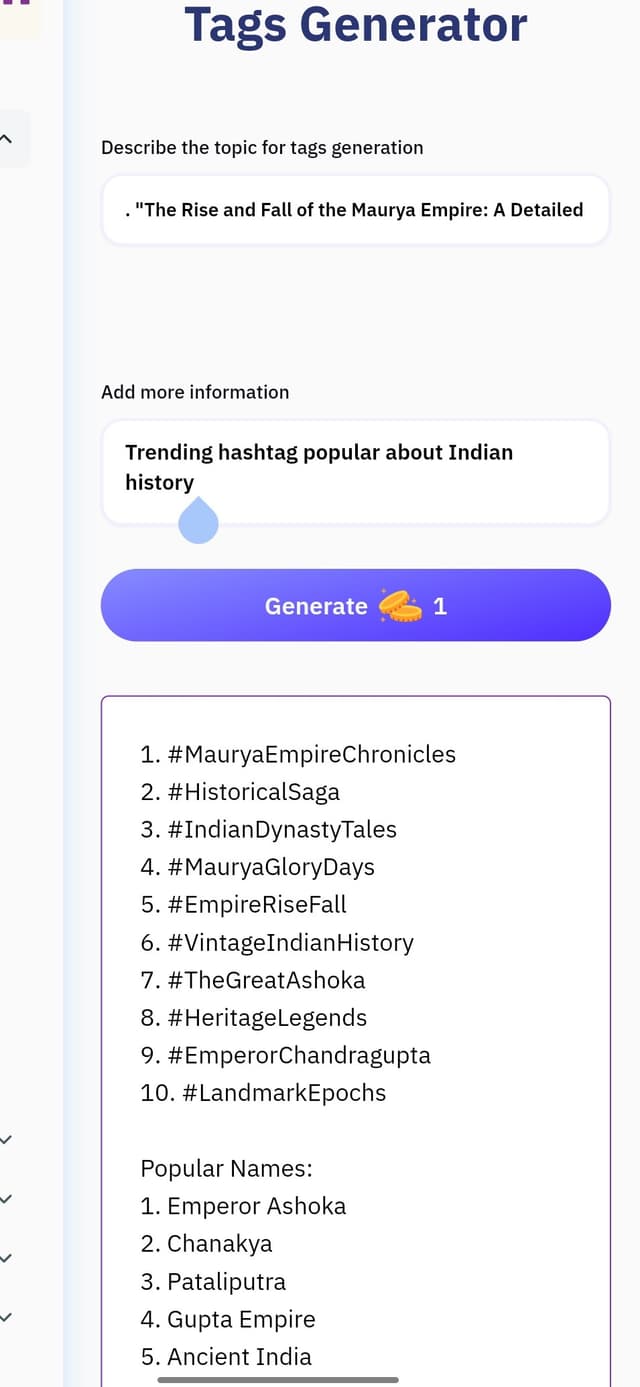Focus the topic field containing Maurya Empire title
This screenshot has width=640, height=1387.
[355, 210]
